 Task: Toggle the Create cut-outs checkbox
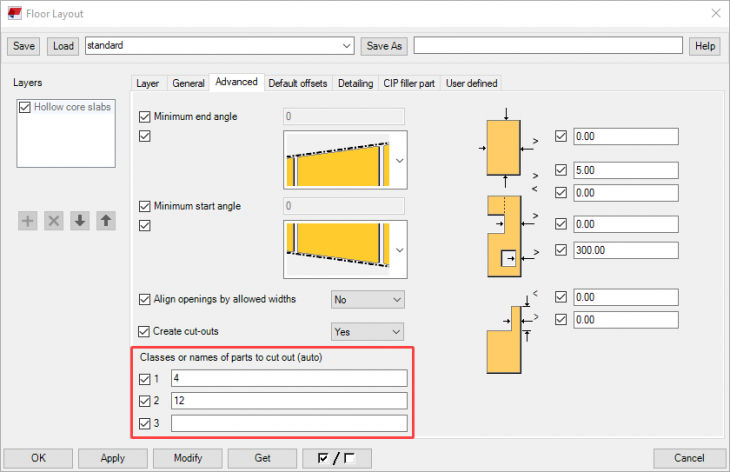pyautogui.click(x=145, y=331)
